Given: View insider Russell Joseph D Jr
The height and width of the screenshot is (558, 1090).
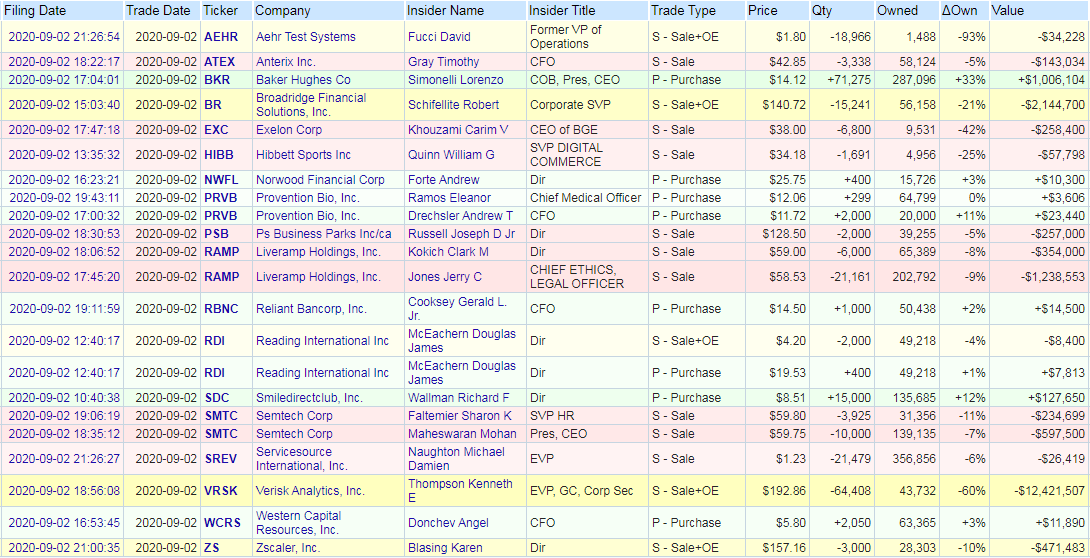Looking at the screenshot, I should point(462,234).
